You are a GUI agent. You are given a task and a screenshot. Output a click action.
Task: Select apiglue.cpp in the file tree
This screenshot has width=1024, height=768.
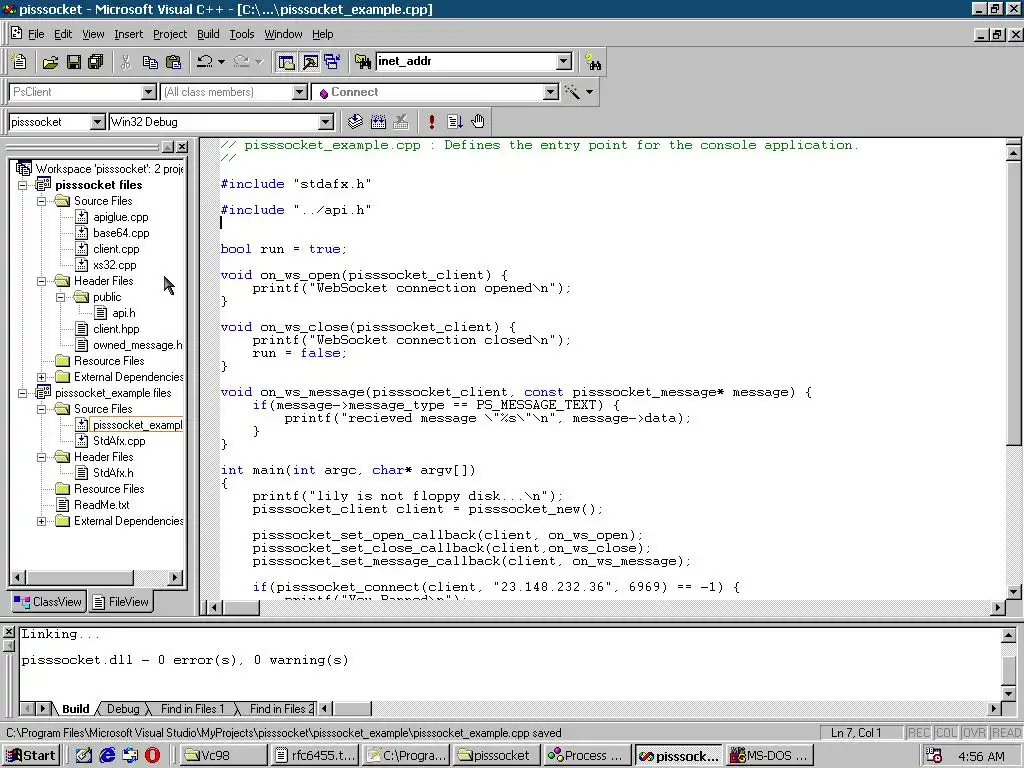[120, 217]
